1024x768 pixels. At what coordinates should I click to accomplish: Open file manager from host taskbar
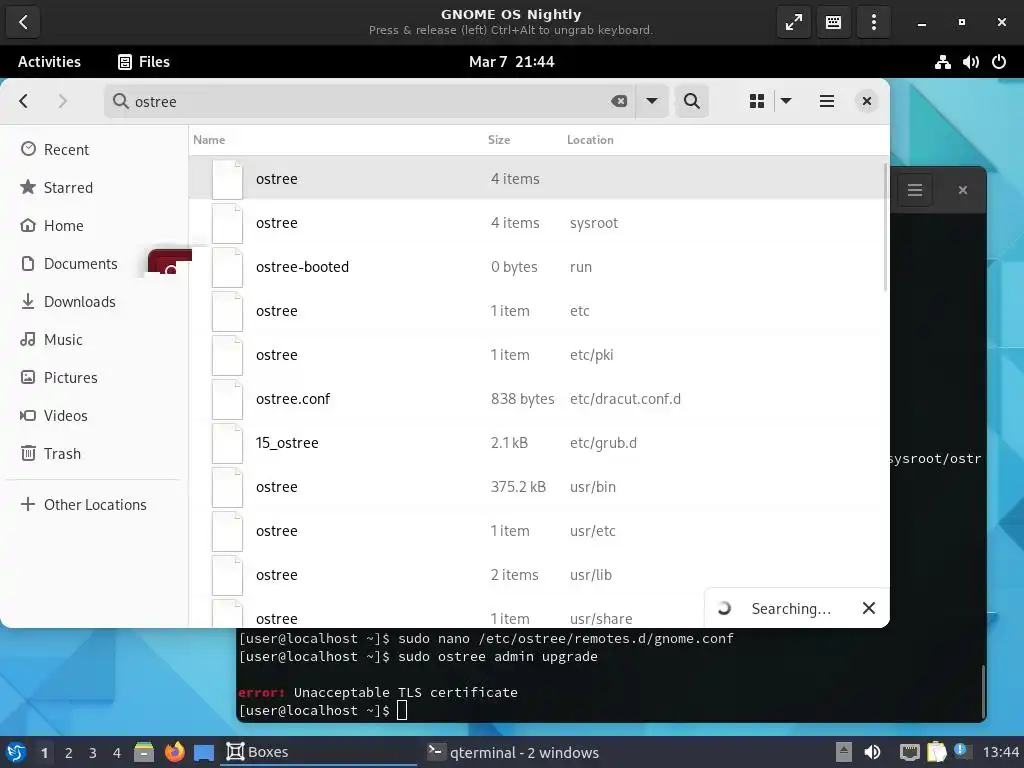coord(144,752)
